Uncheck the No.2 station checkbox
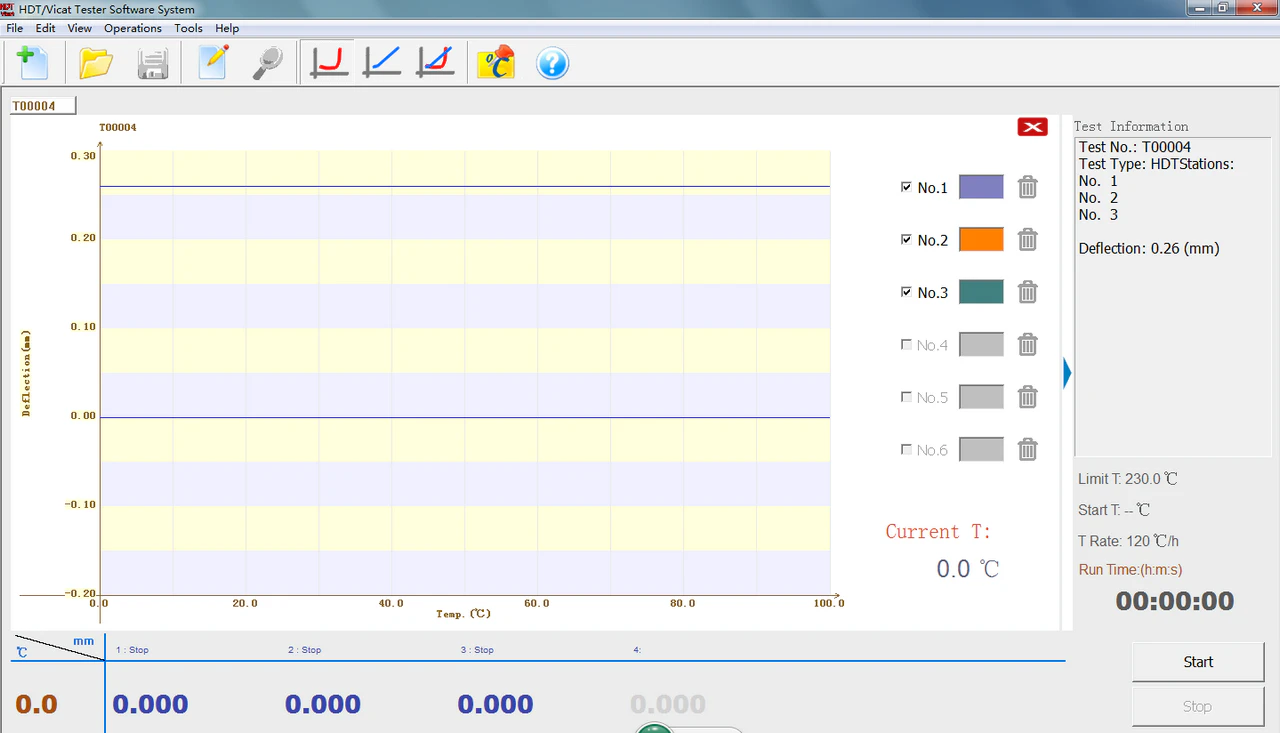The height and width of the screenshot is (733, 1280). (x=906, y=240)
